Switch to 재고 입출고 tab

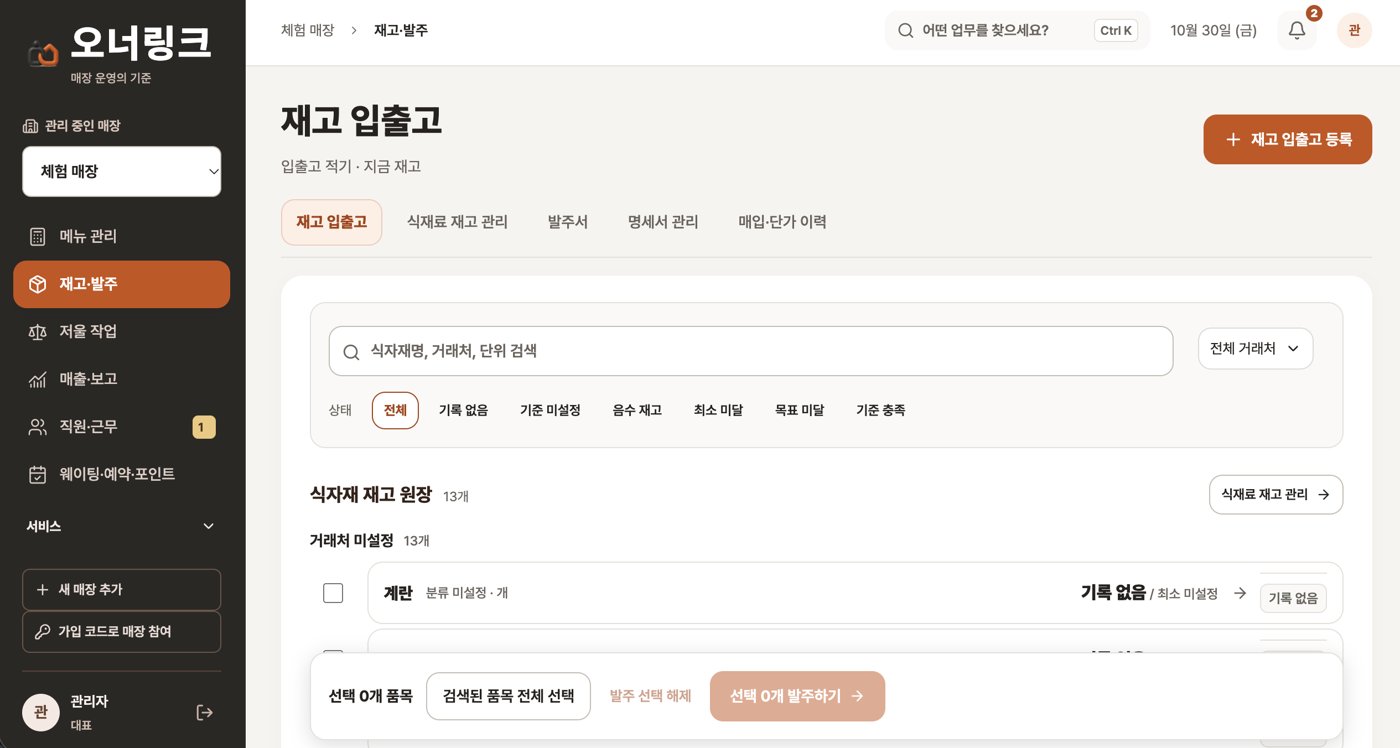point(331,222)
